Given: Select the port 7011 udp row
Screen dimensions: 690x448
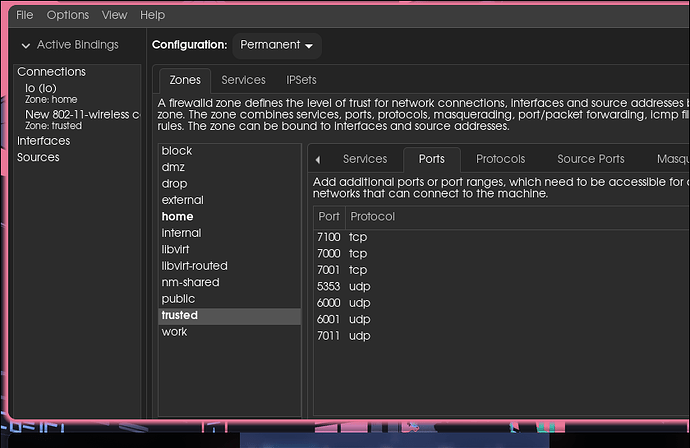Looking at the screenshot, I should (502, 336).
